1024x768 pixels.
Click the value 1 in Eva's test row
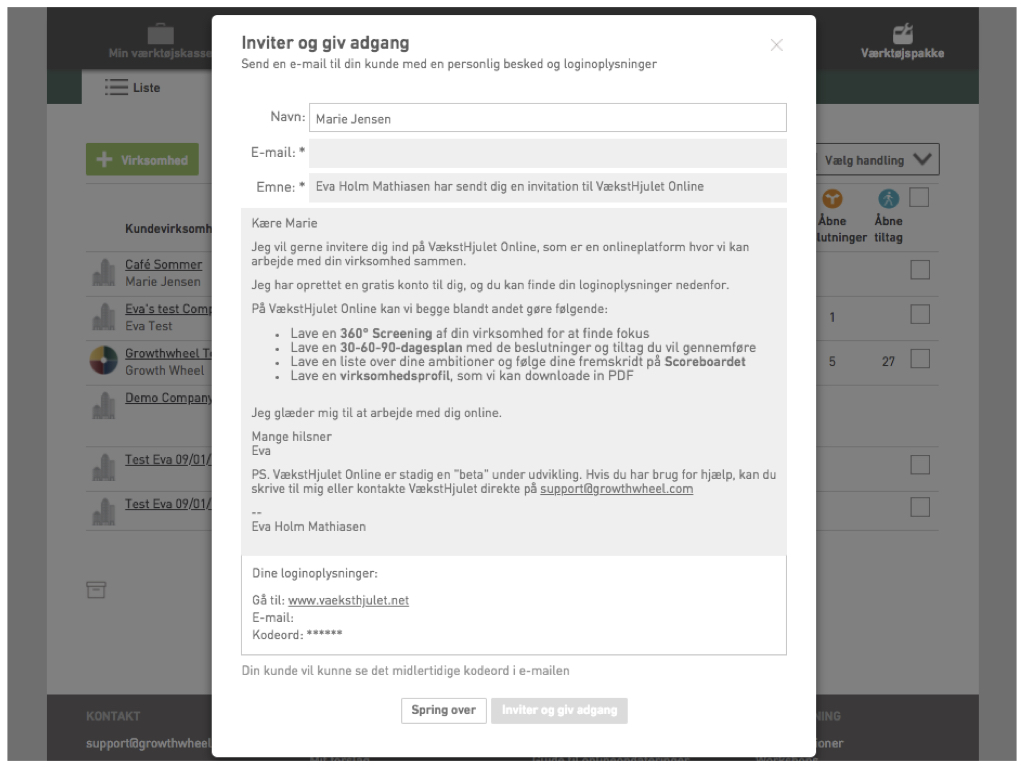click(x=832, y=317)
